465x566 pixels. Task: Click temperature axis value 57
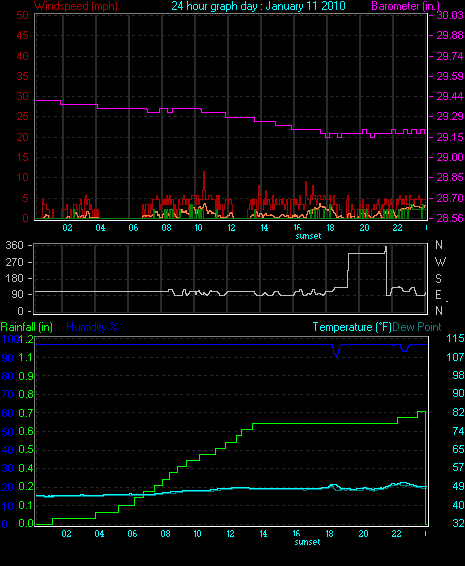click(458, 467)
